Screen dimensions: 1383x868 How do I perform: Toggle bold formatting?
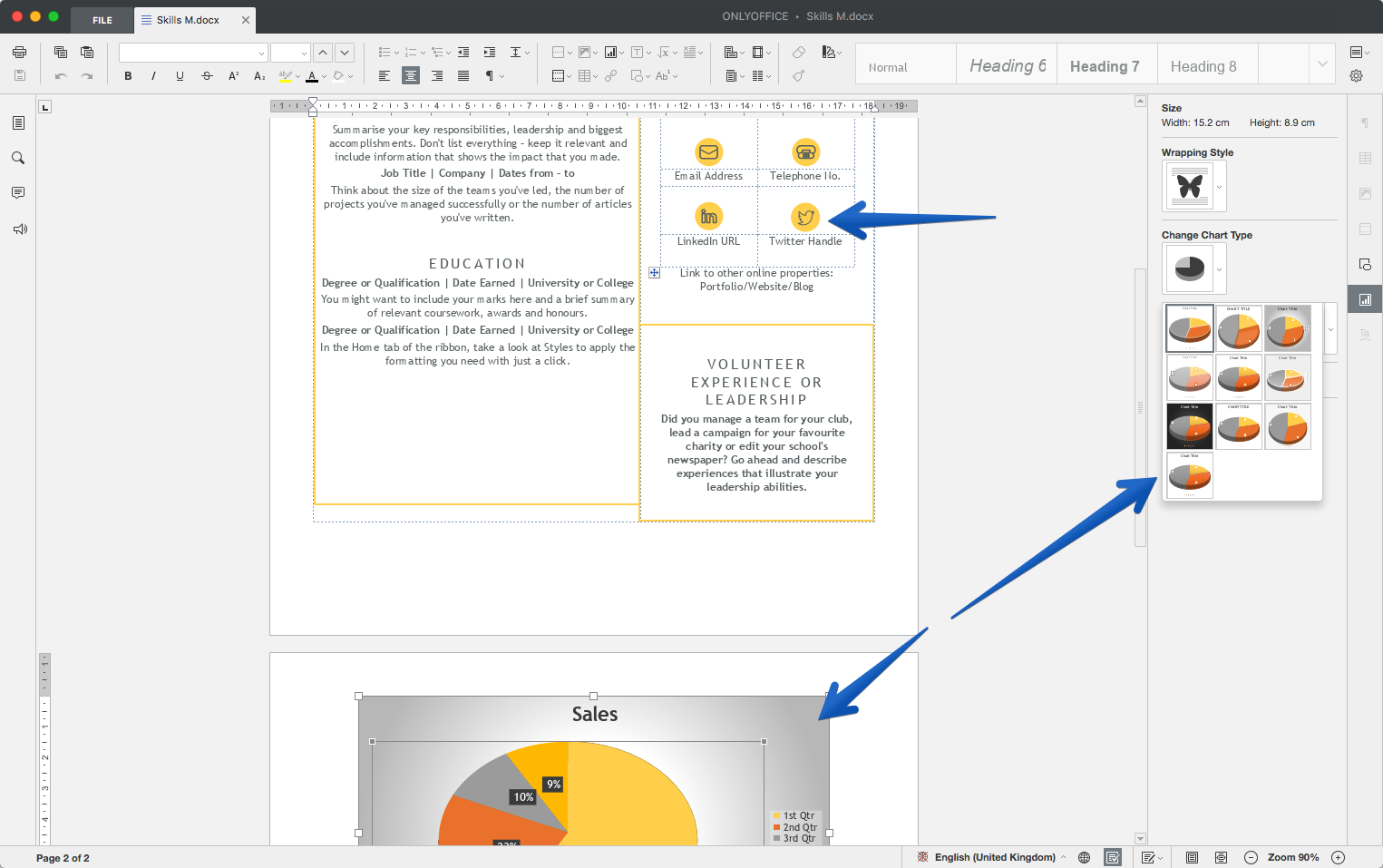click(128, 76)
